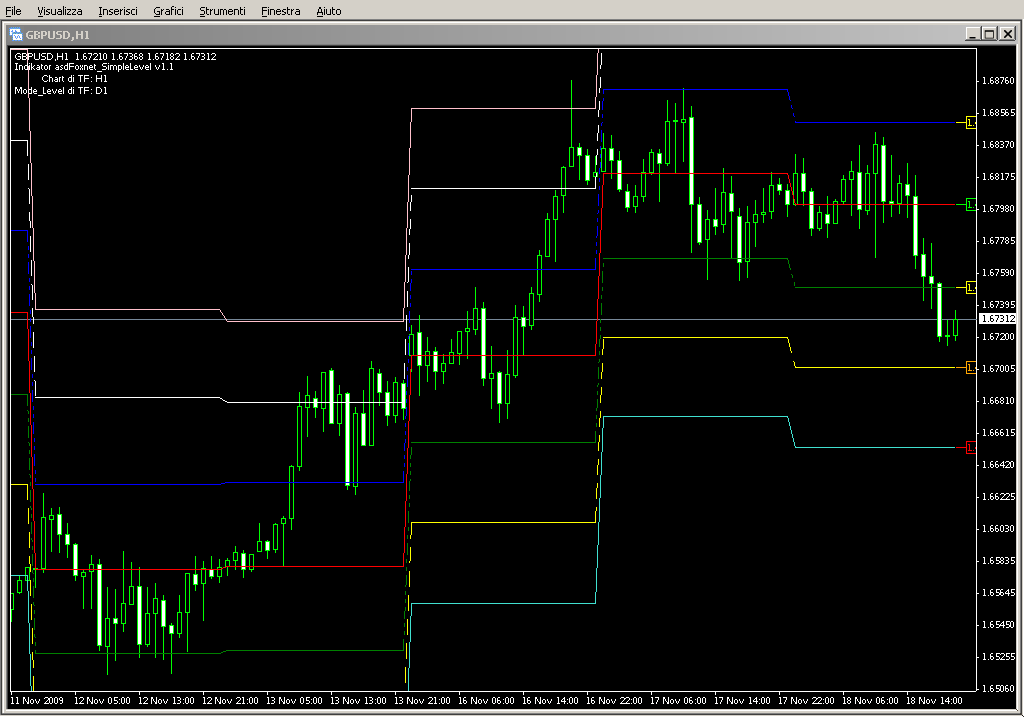
Task: Click the 16 Nov 14:00 time axis label
Action: (550, 701)
